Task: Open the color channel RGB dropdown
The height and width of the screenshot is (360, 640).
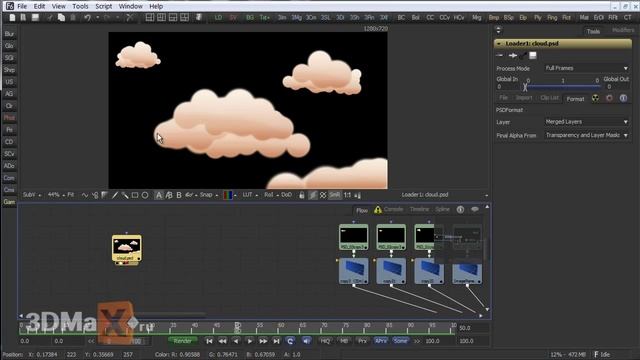Action: (229, 195)
